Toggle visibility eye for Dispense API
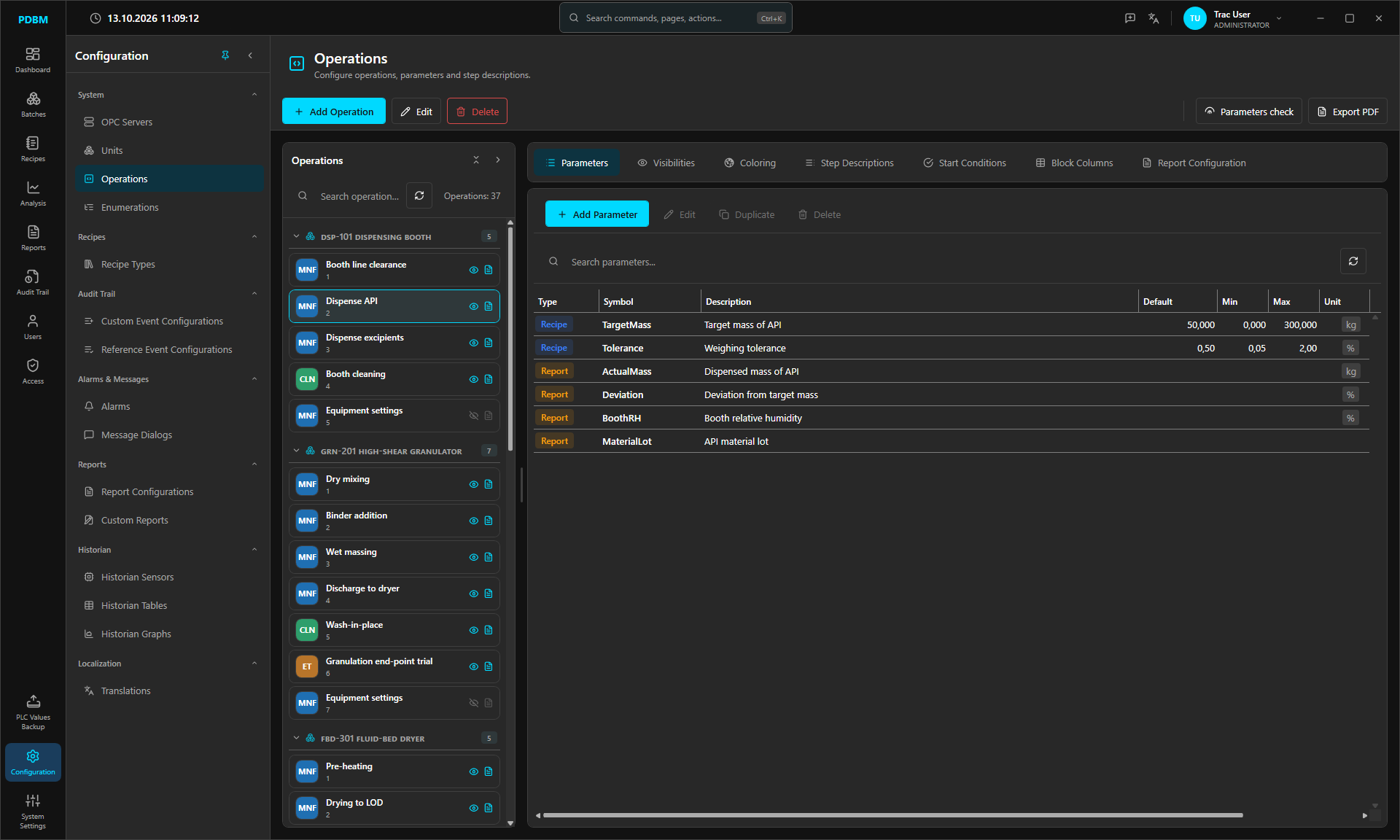This screenshot has height=840, width=1400. tap(474, 306)
